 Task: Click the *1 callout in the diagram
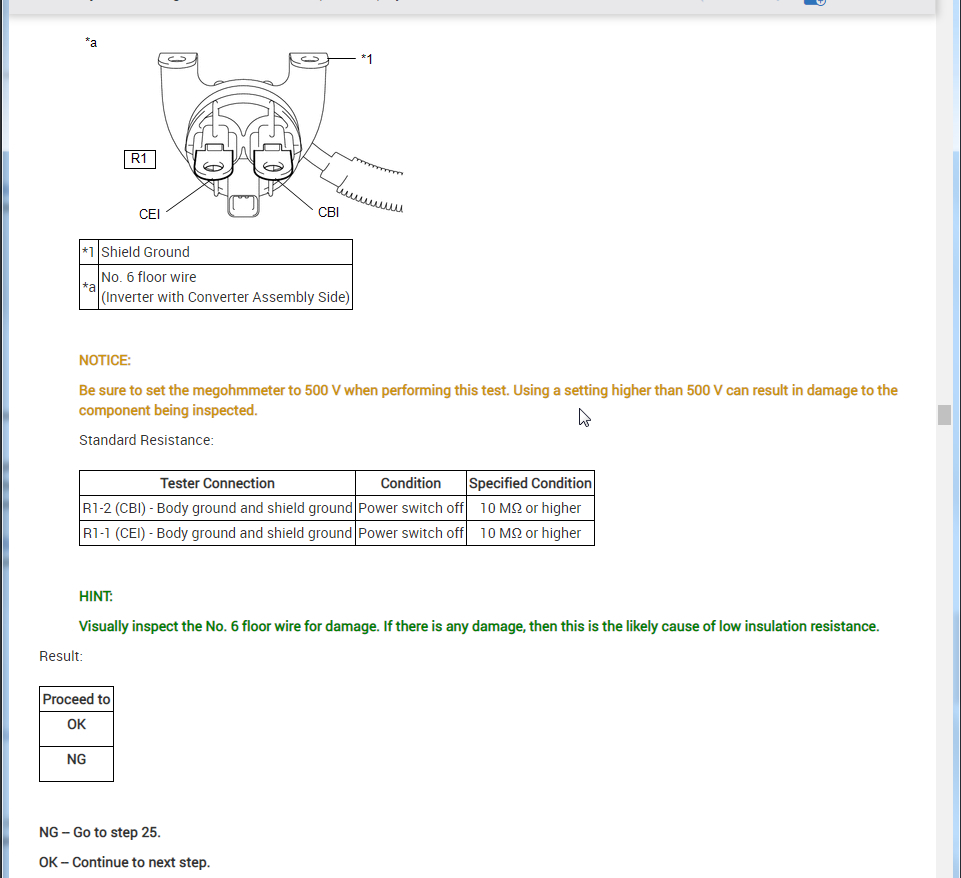(367, 59)
